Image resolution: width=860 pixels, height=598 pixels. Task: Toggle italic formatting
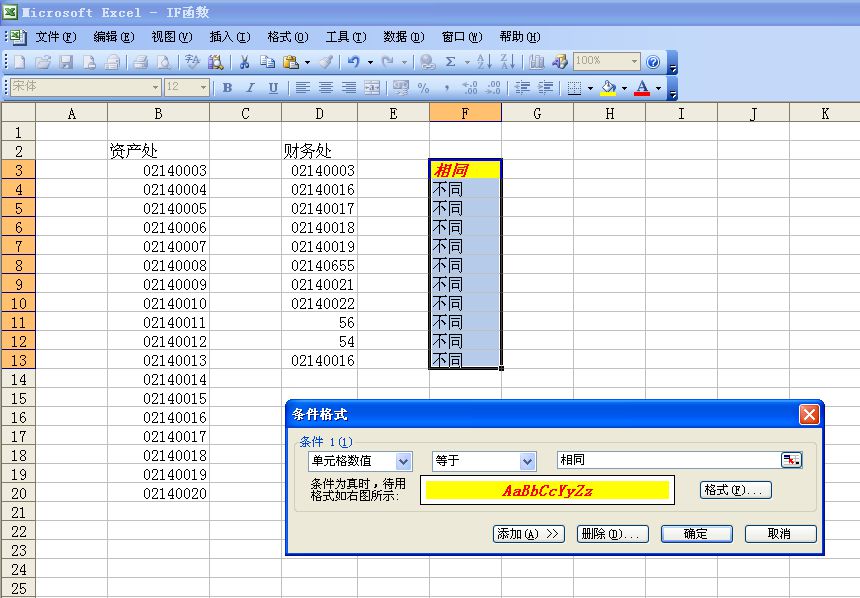[x=250, y=88]
